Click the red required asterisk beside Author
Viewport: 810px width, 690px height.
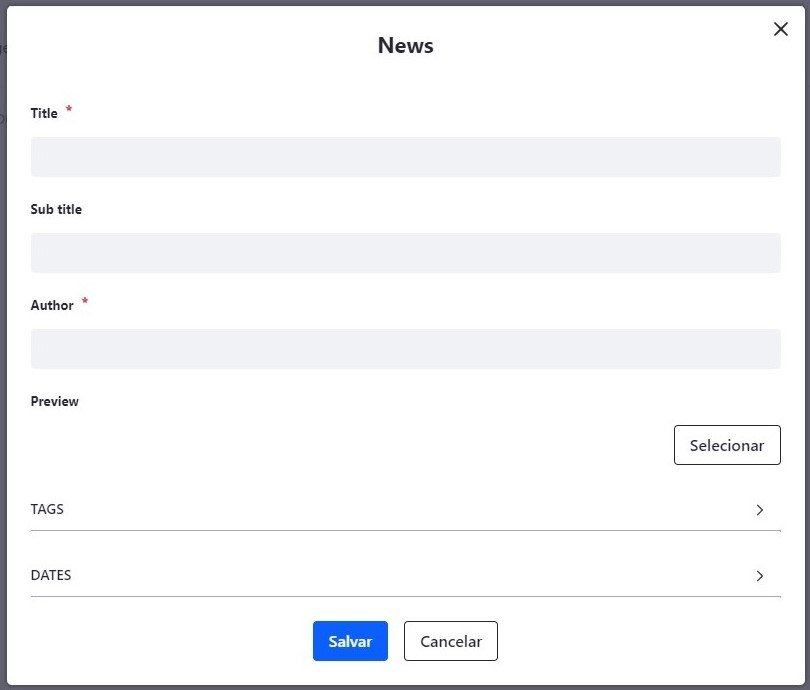(85, 301)
